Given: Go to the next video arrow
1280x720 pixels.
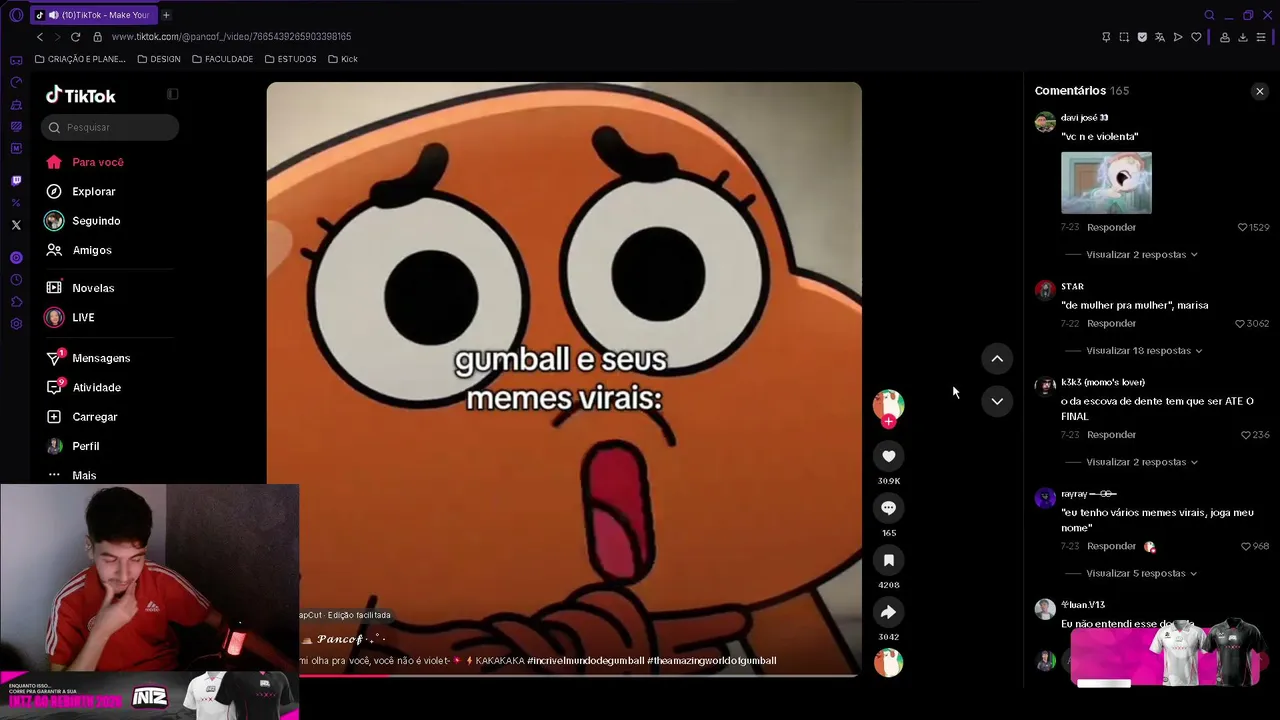Looking at the screenshot, I should click(x=997, y=401).
